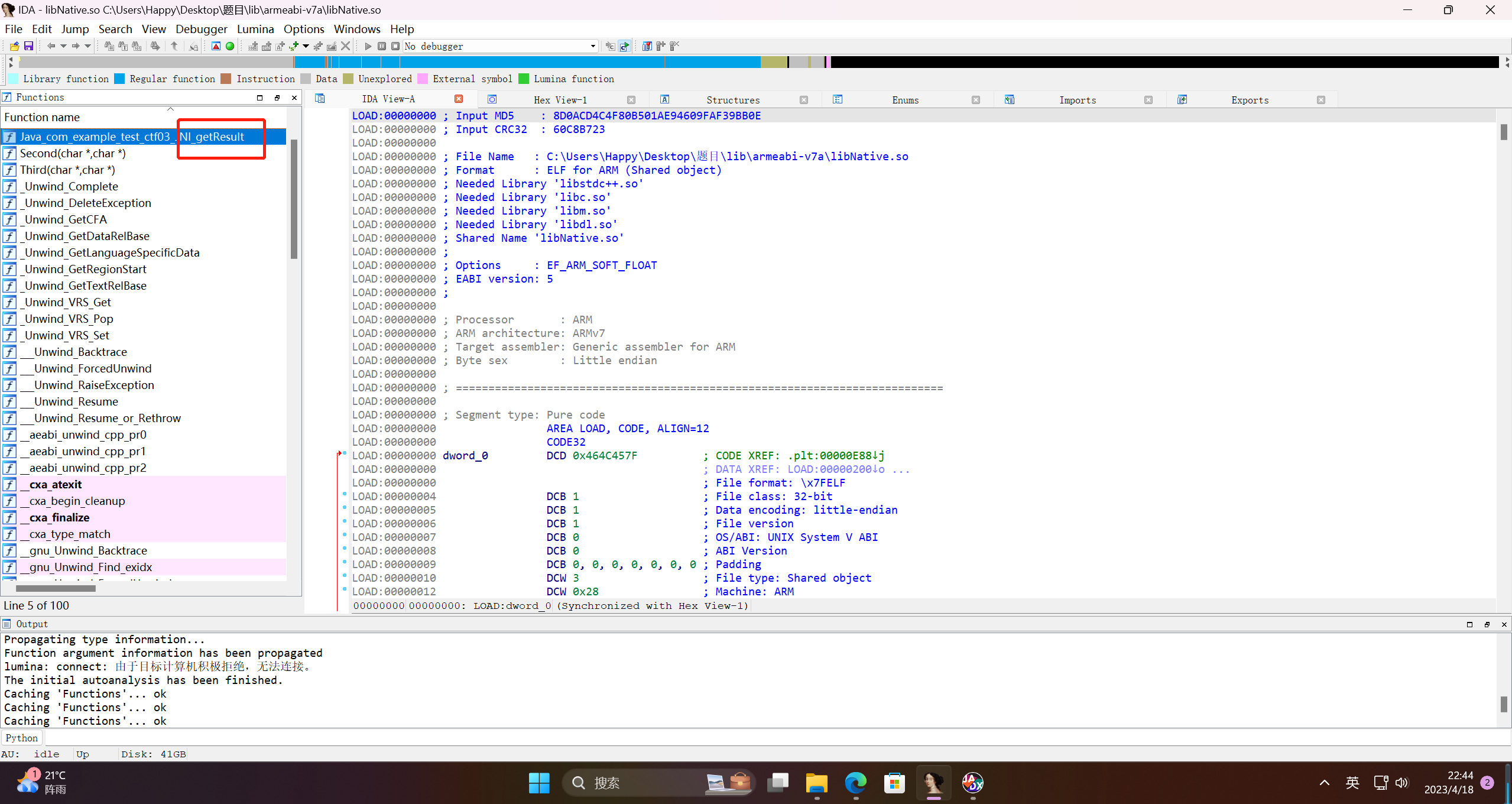
Task: Click the External symbol pink legend swatch
Action: (x=423, y=79)
